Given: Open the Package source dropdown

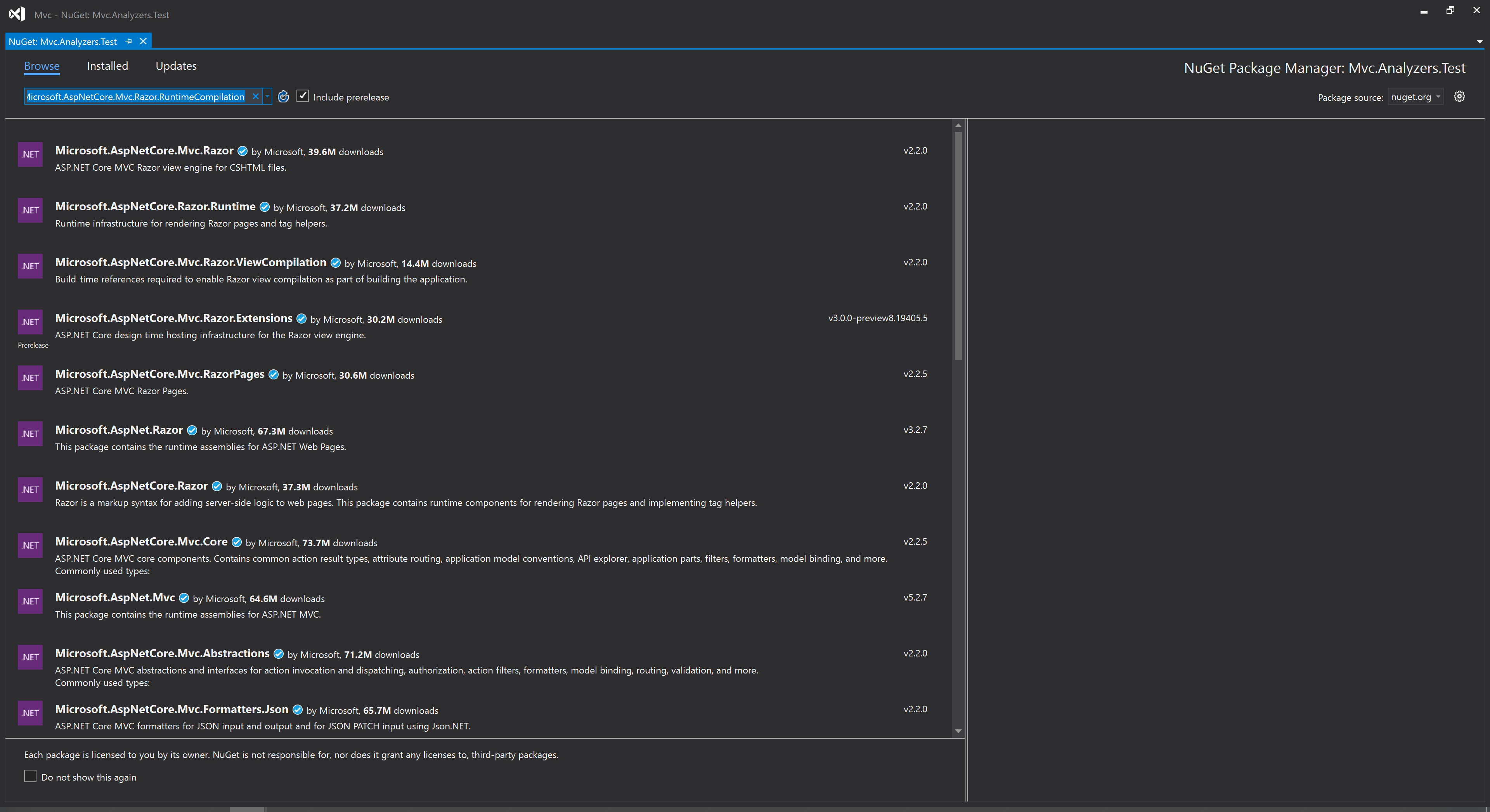Looking at the screenshot, I should pos(1415,97).
